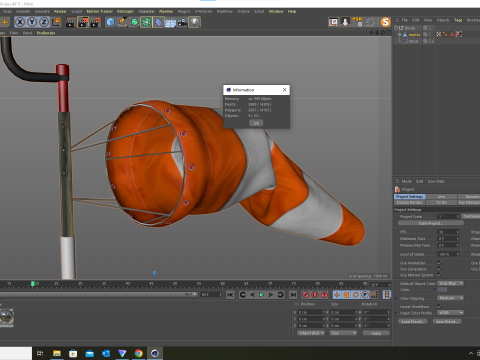Image resolution: width=480 pixels, height=360 pixels.
Task: Add a floor environment object
Action: (170, 22)
